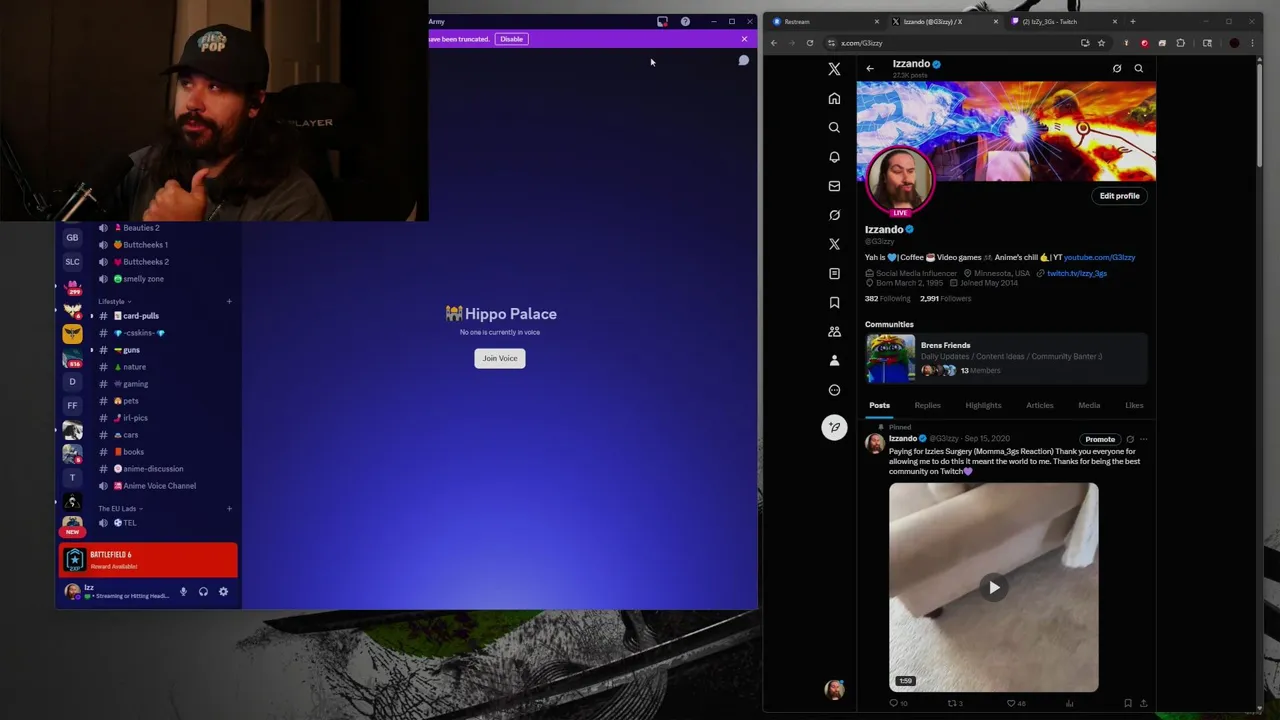This screenshot has height=720, width=1280.
Task: Go back with profile header arrow
Action: (870, 68)
